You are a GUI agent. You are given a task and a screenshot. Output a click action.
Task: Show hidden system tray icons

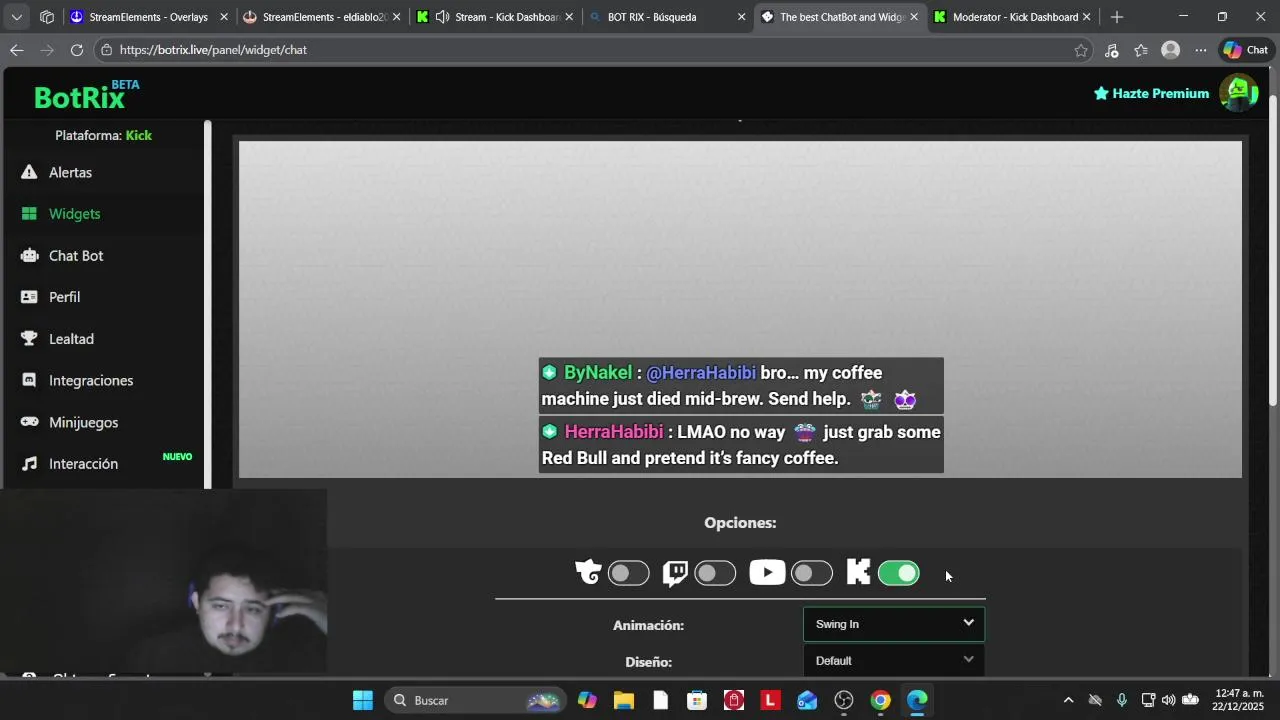pyautogui.click(x=1068, y=700)
